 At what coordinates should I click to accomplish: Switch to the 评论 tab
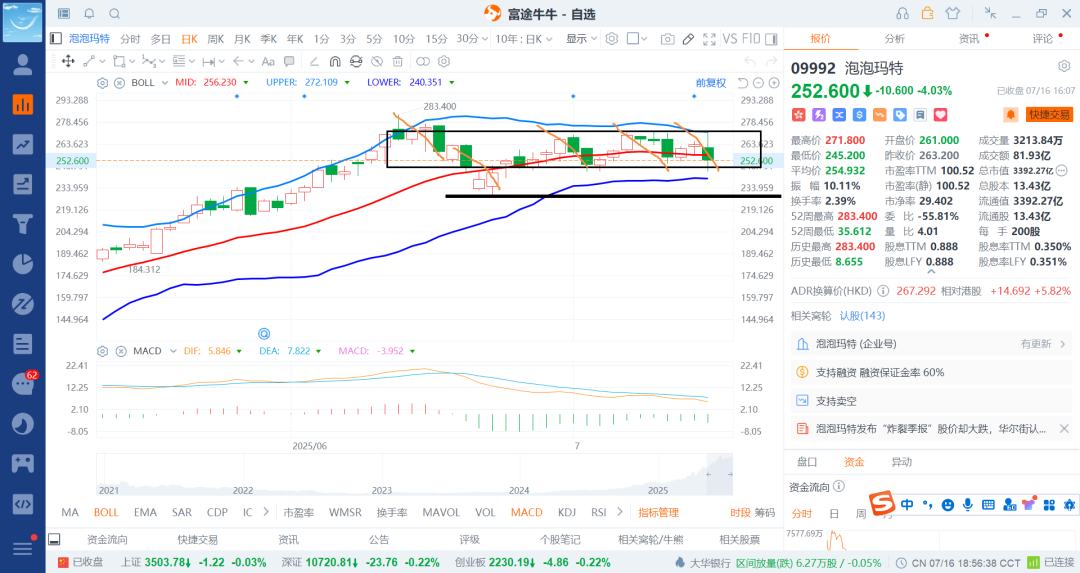[1042, 39]
